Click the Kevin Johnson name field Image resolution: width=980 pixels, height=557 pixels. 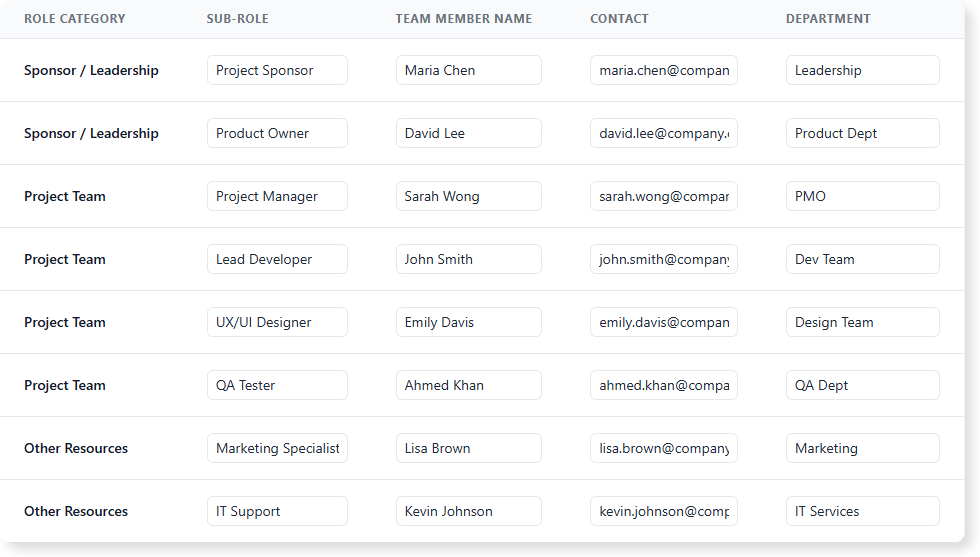468,511
